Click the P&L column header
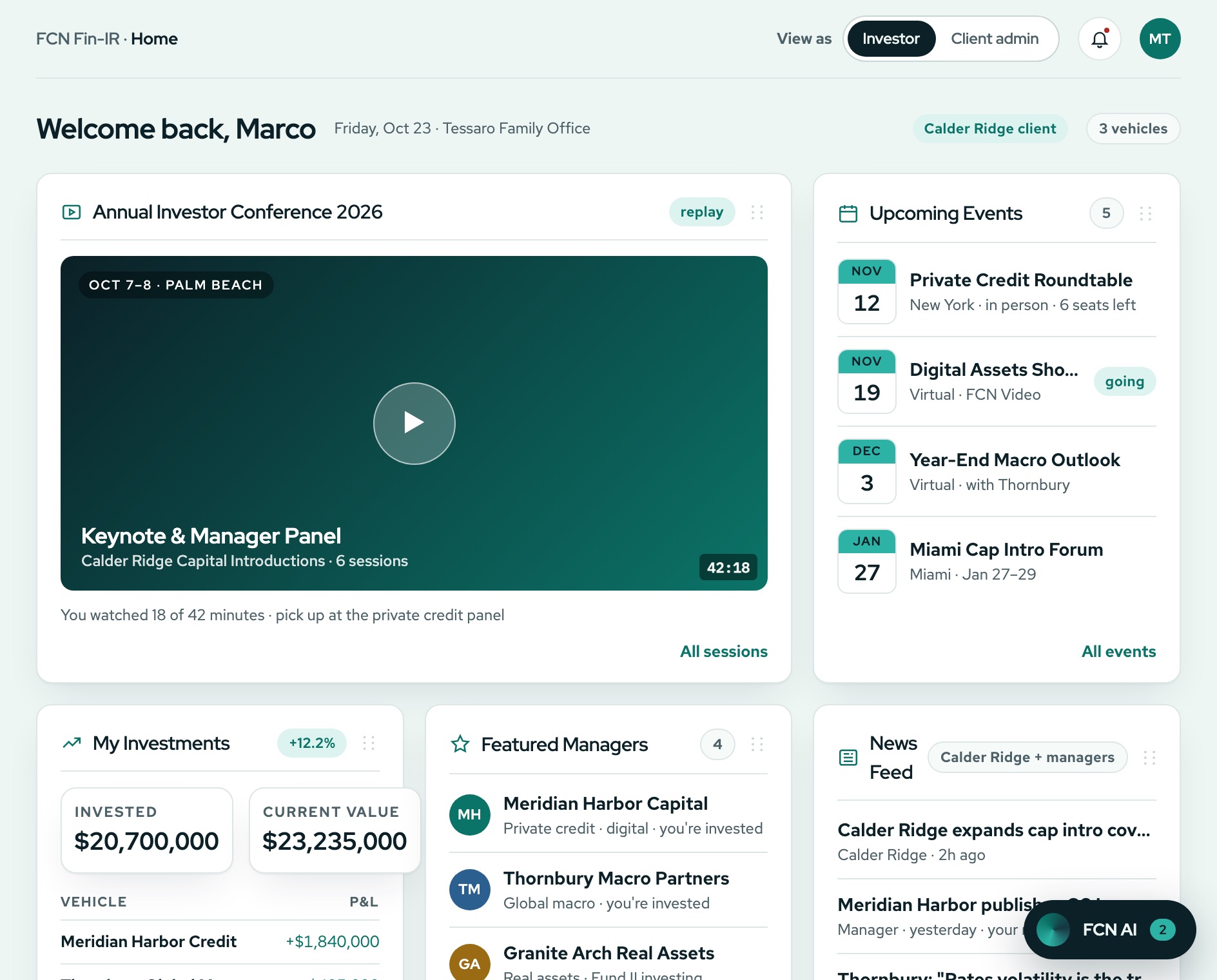The width and height of the screenshot is (1217, 980). [x=364, y=902]
